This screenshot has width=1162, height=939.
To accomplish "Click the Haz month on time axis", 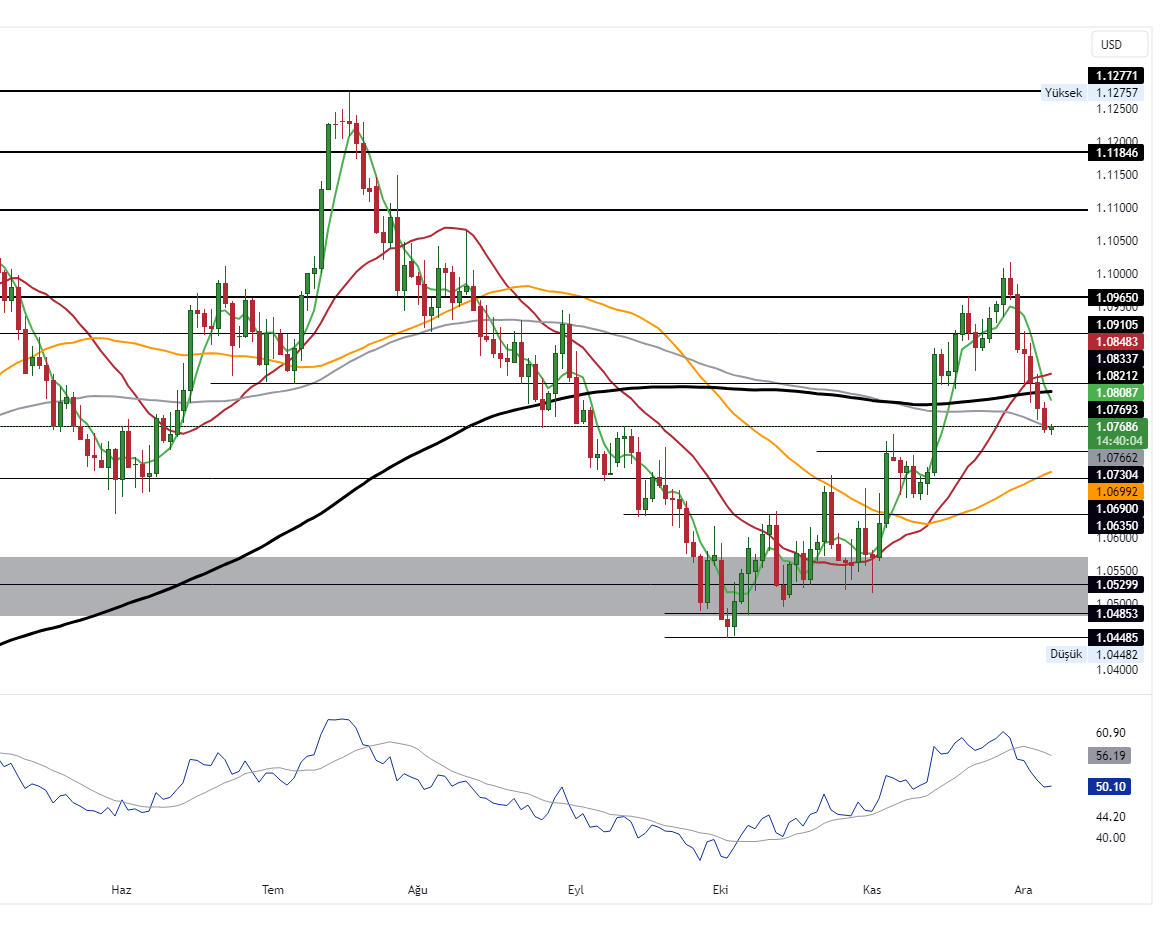I will point(121,889).
